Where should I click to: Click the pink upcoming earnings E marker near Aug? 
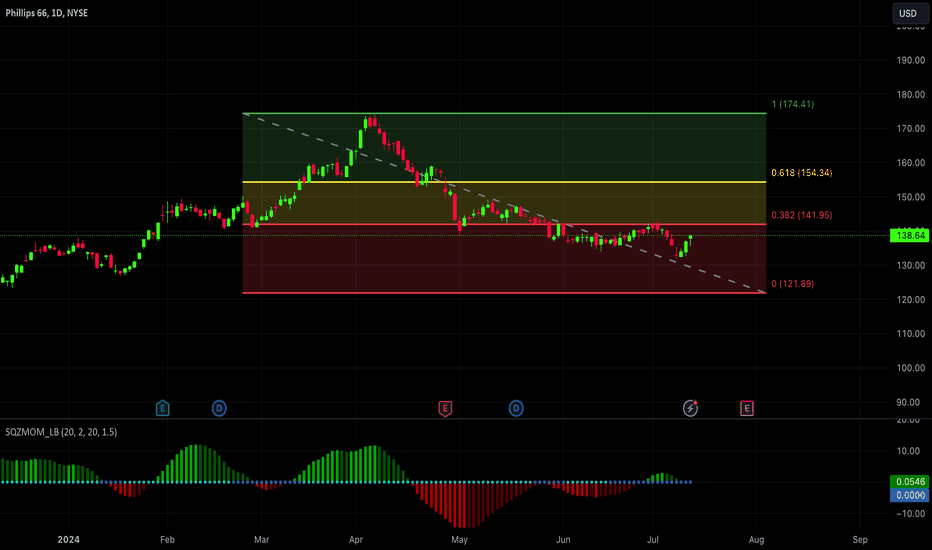pyautogui.click(x=747, y=408)
